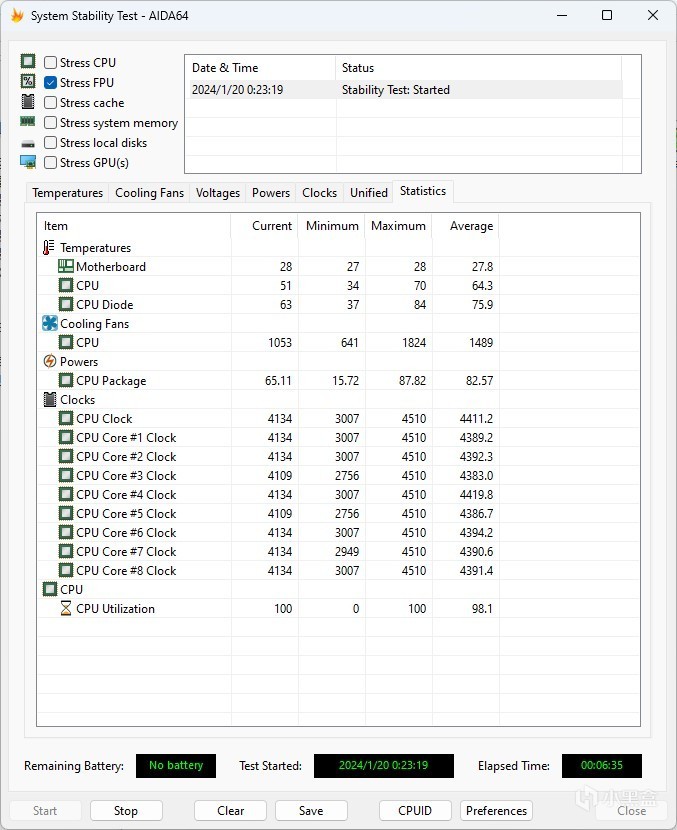The image size is (677, 830).
Task: Click the Status log column header
Action: 479,68
